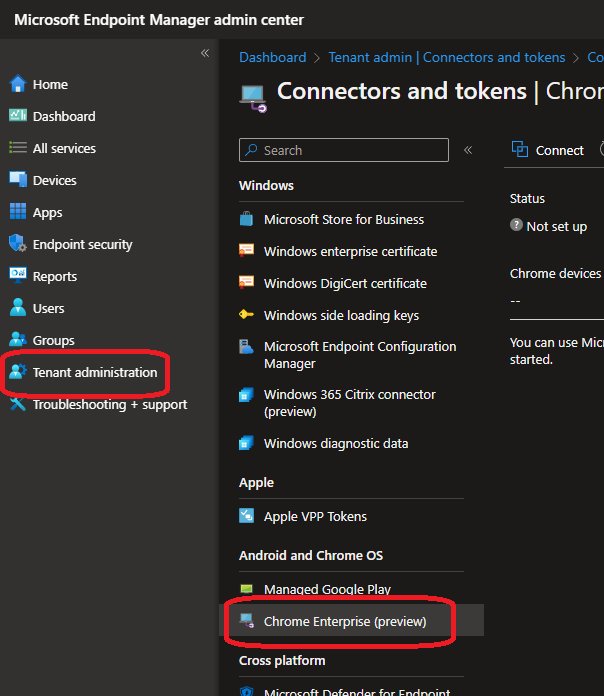Open the Apps grid icon

pos(17,212)
